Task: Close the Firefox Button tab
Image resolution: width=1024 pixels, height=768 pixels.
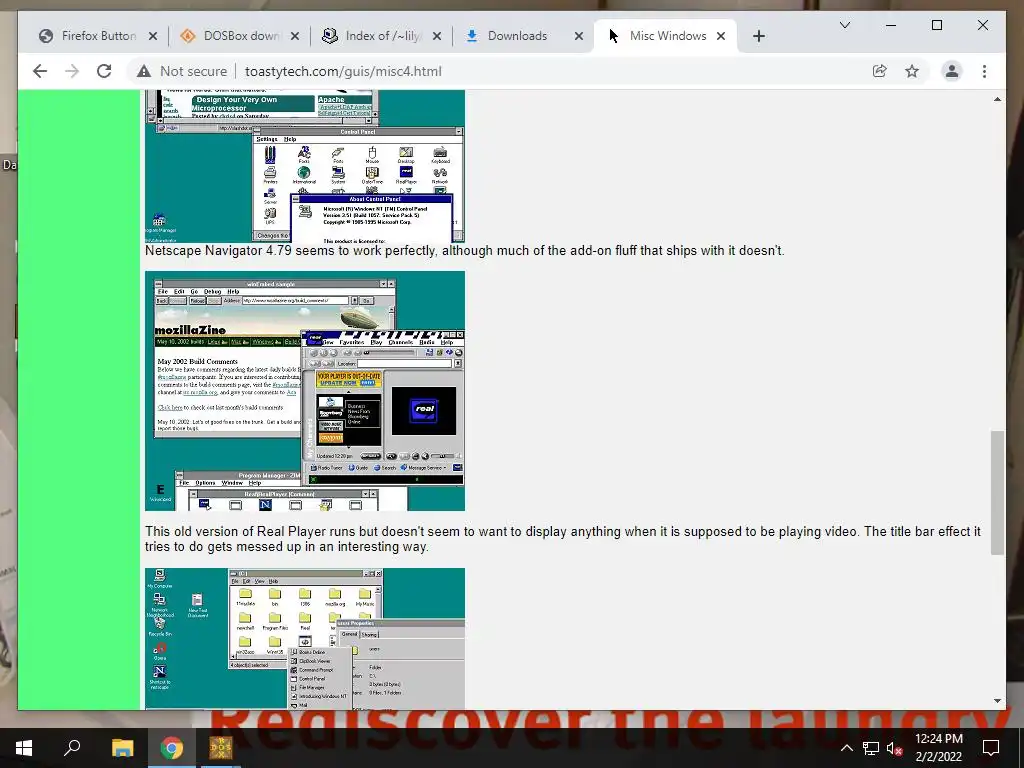Action: pyautogui.click(x=153, y=37)
